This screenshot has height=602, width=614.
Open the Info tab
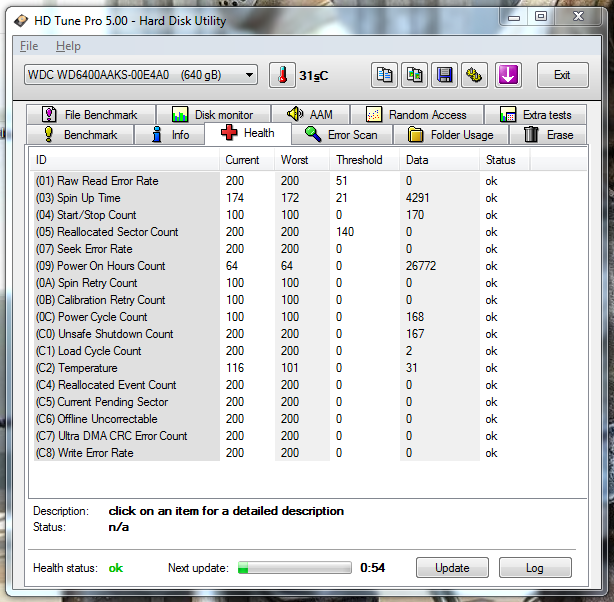click(170, 135)
